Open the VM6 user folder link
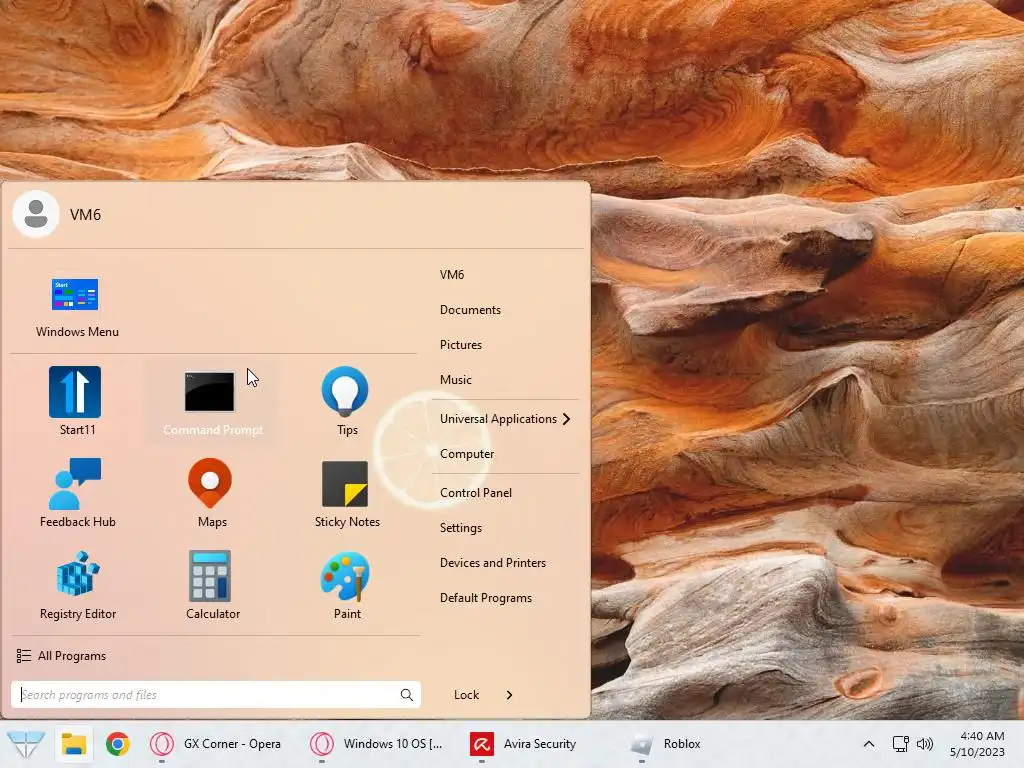Image resolution: width=1024 pixels, height=768 pixels. (x=452, y=275)
